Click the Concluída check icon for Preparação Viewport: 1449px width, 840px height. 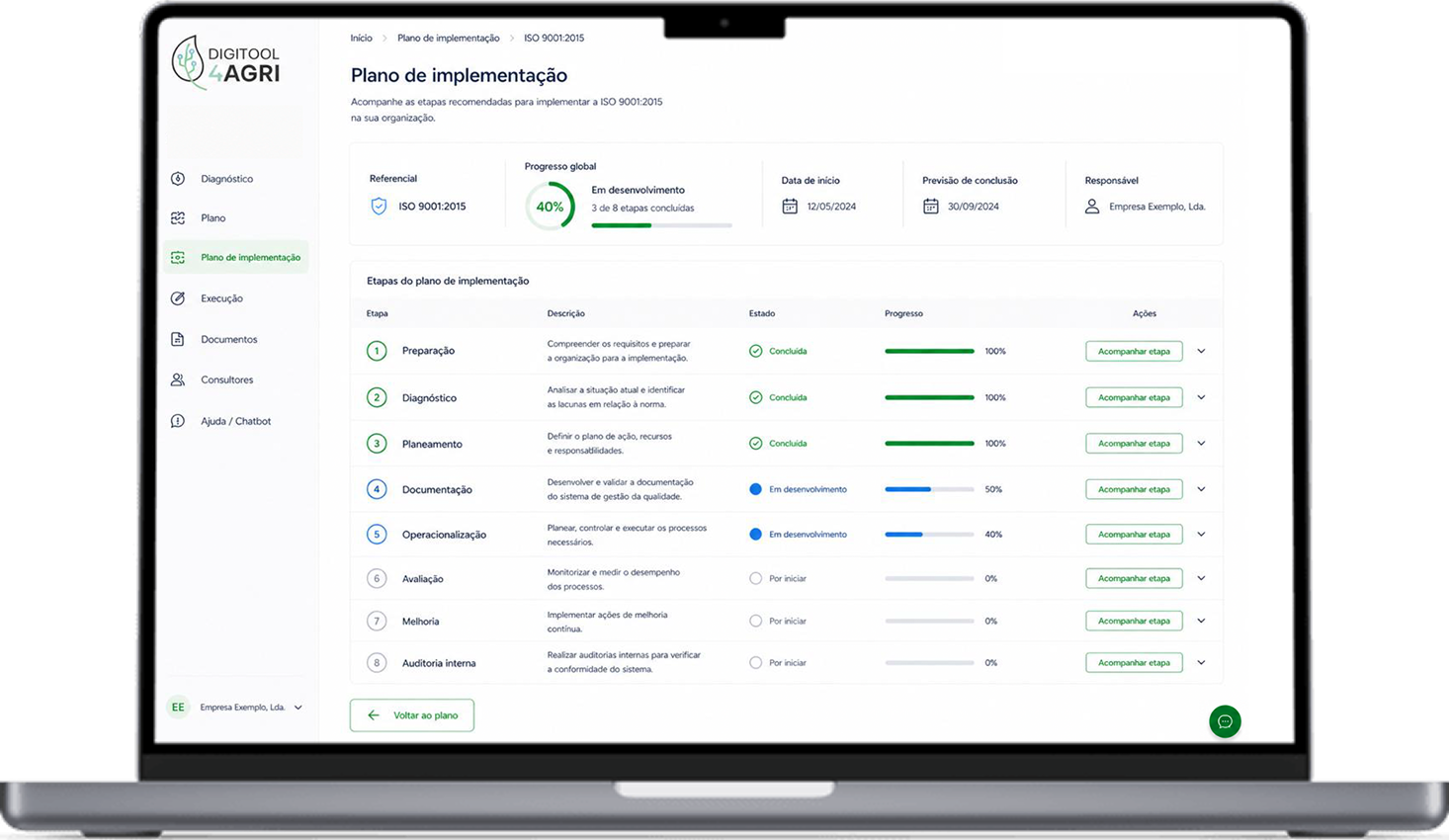tap(756, 351)
